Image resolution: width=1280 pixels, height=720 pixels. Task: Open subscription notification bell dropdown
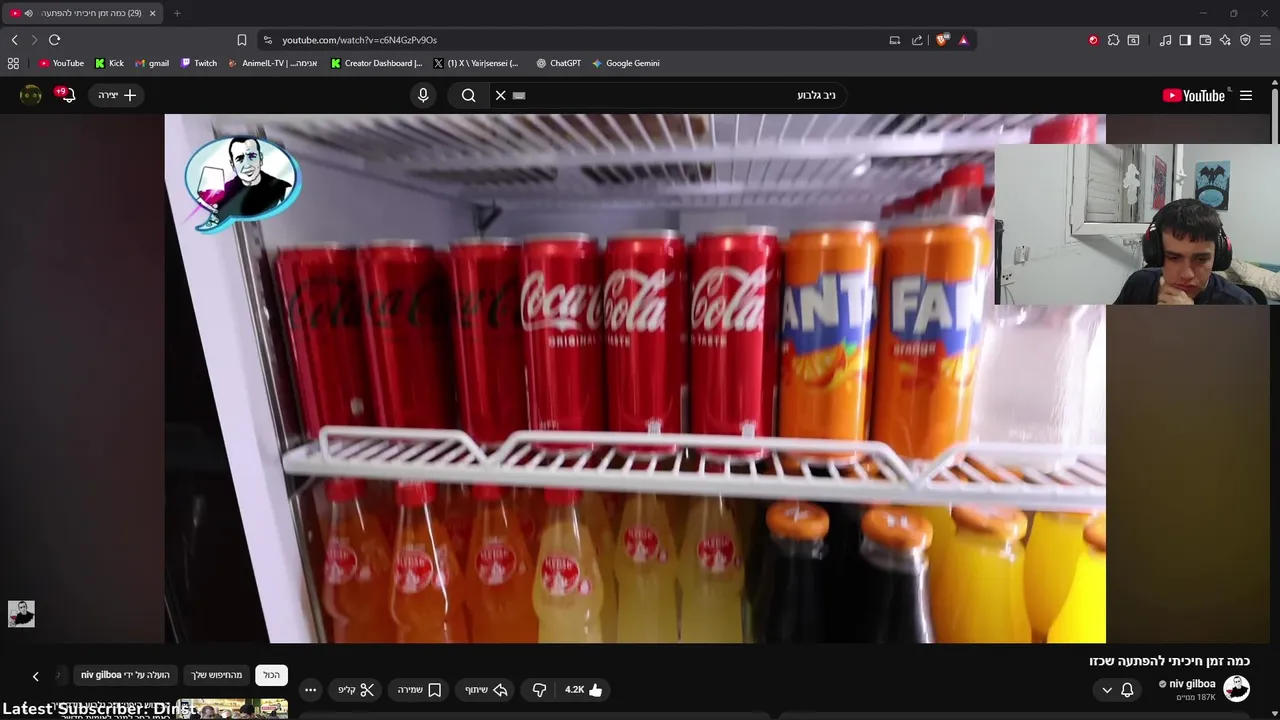(1117, 690)
